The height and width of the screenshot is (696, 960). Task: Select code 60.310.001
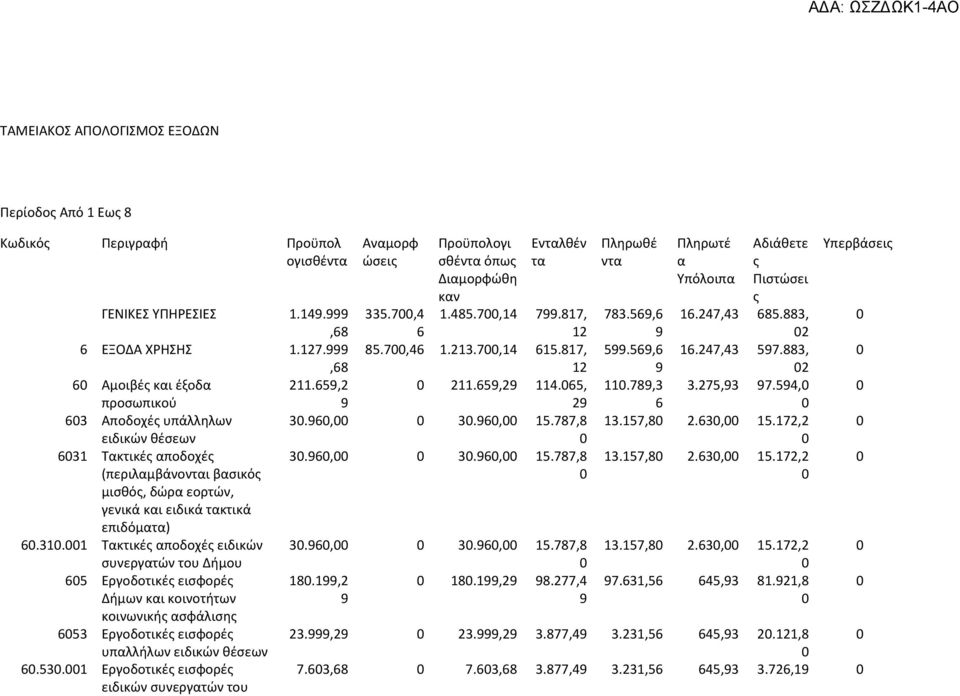coord(54,545)
